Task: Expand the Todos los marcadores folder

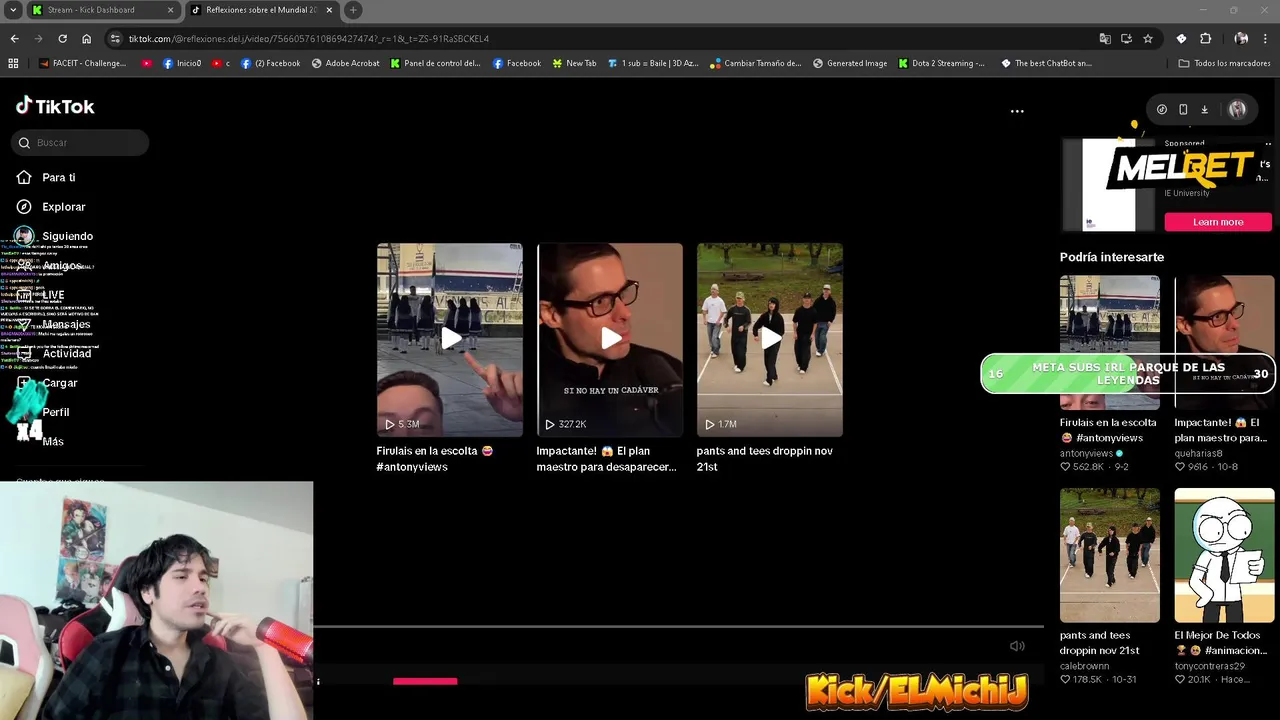Action: coord(1224,63)
